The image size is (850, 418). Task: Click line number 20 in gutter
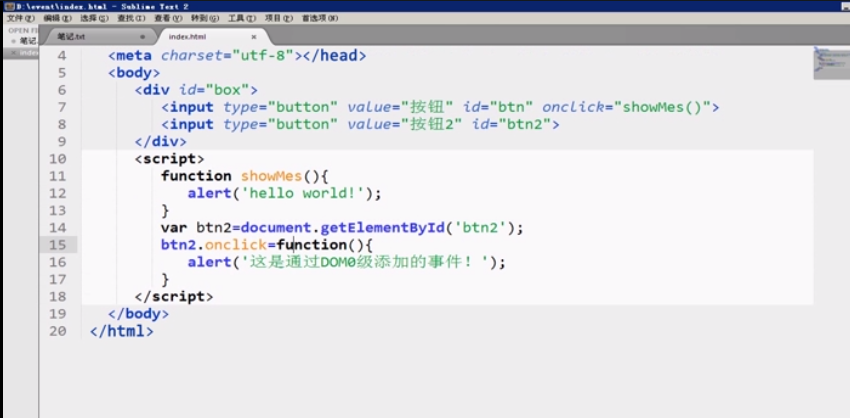tap(58, 331)
